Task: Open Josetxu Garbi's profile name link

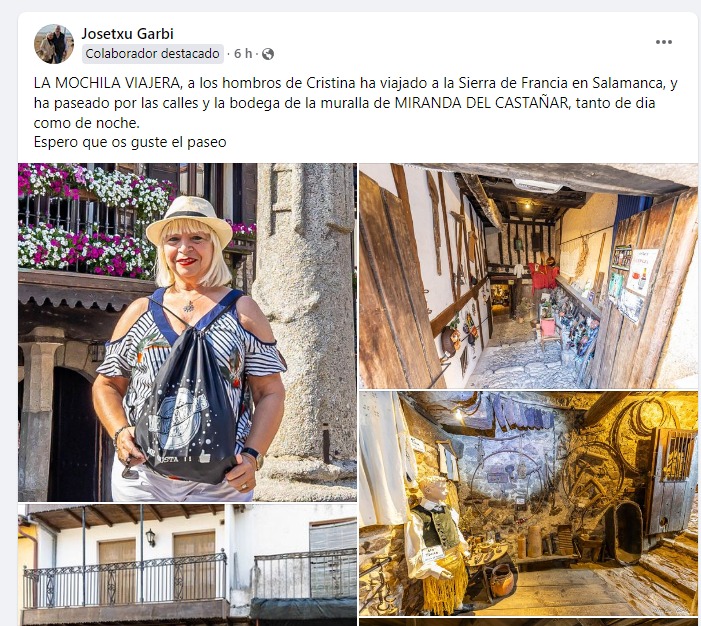Action: (127, 34)
